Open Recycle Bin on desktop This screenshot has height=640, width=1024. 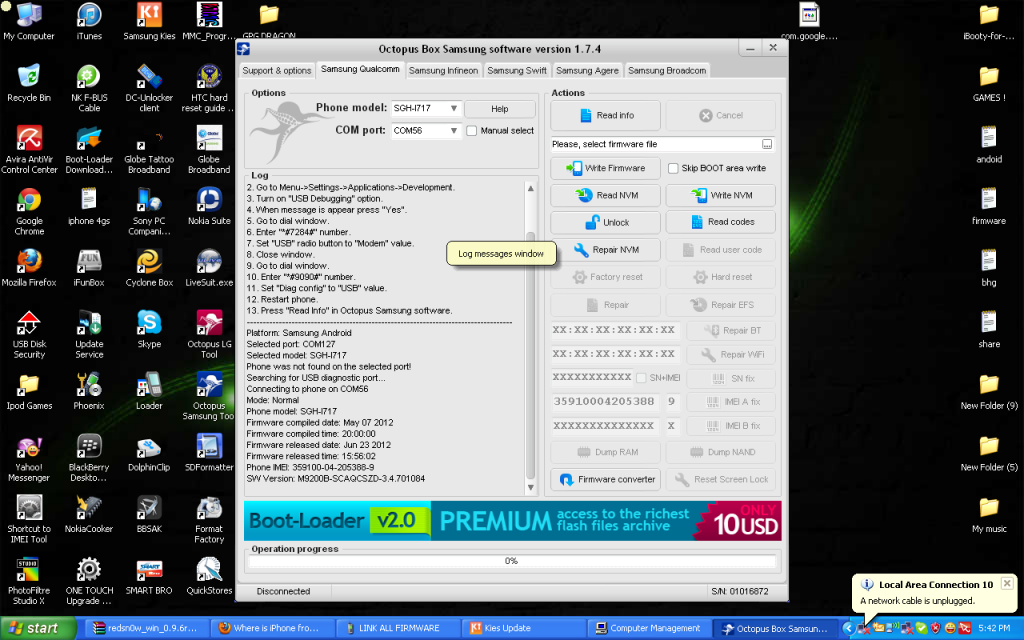(x=29, y=83)
